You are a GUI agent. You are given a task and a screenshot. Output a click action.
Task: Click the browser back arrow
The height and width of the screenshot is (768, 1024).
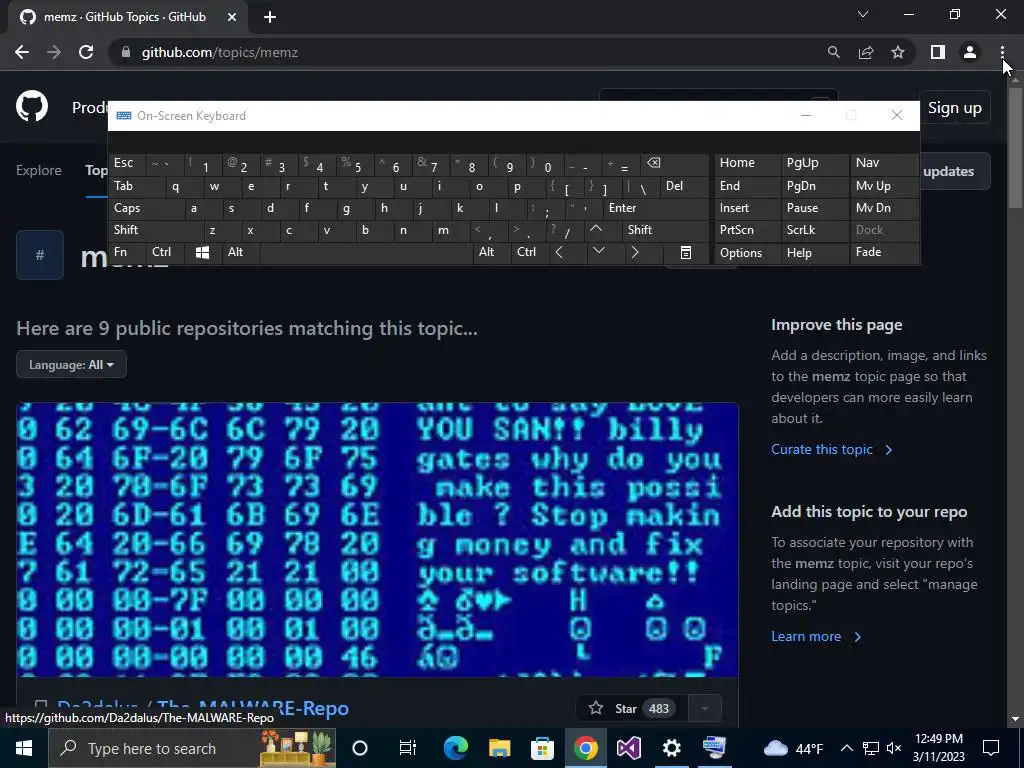(x=22, y=52)
